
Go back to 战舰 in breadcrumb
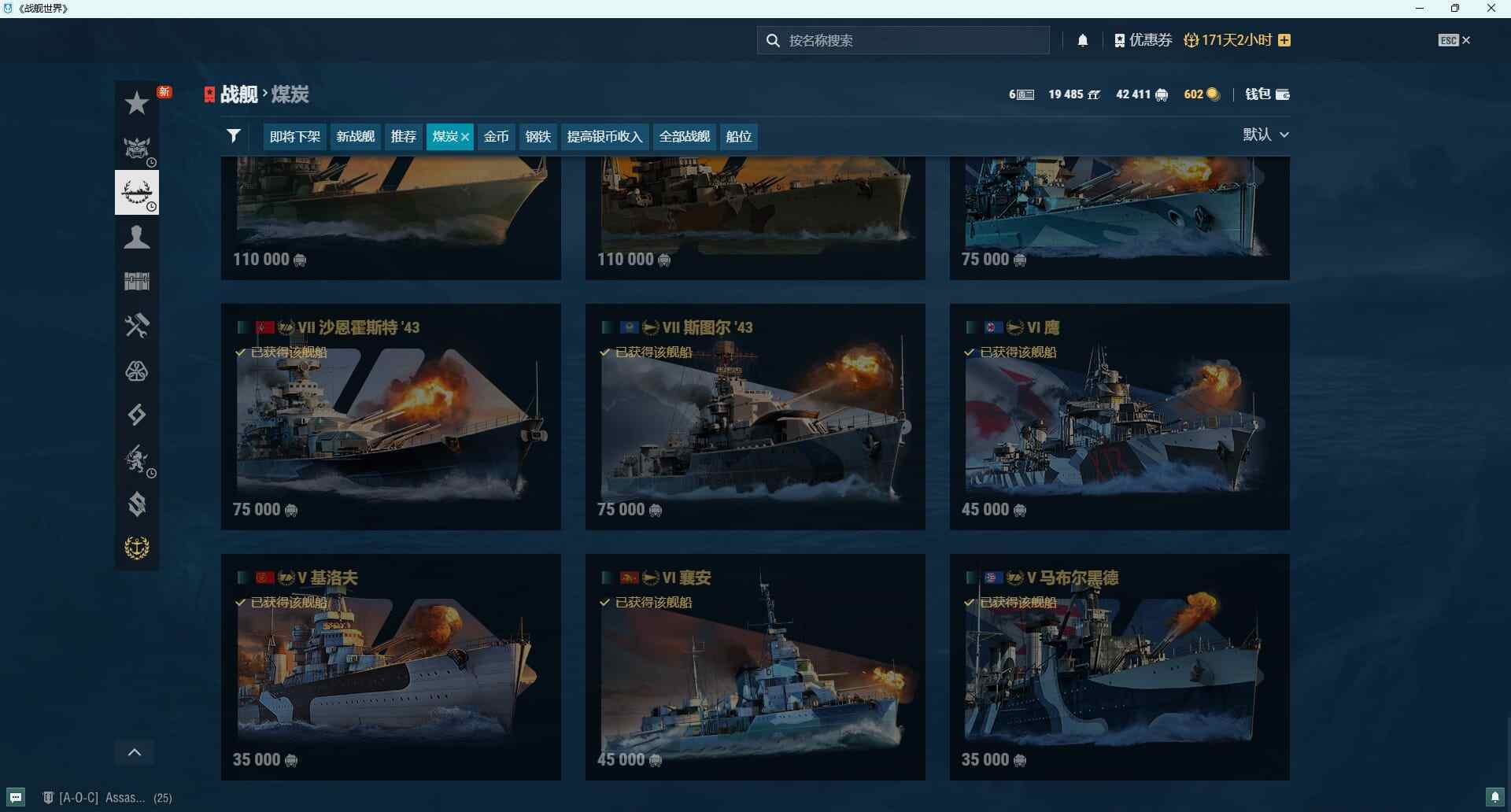(x=239, y=94)
